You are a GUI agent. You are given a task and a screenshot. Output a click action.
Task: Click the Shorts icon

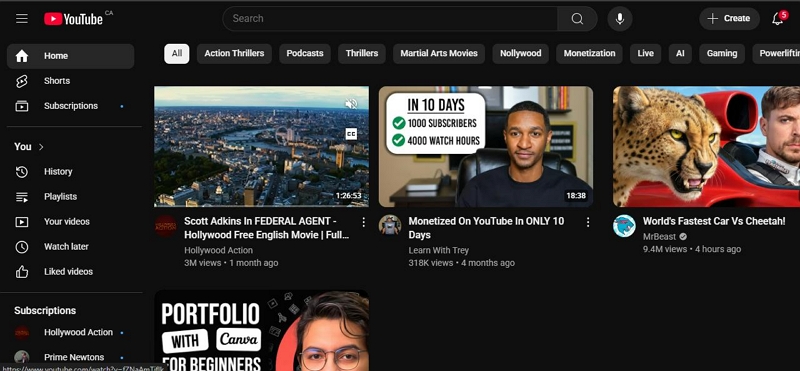[22, 81]
